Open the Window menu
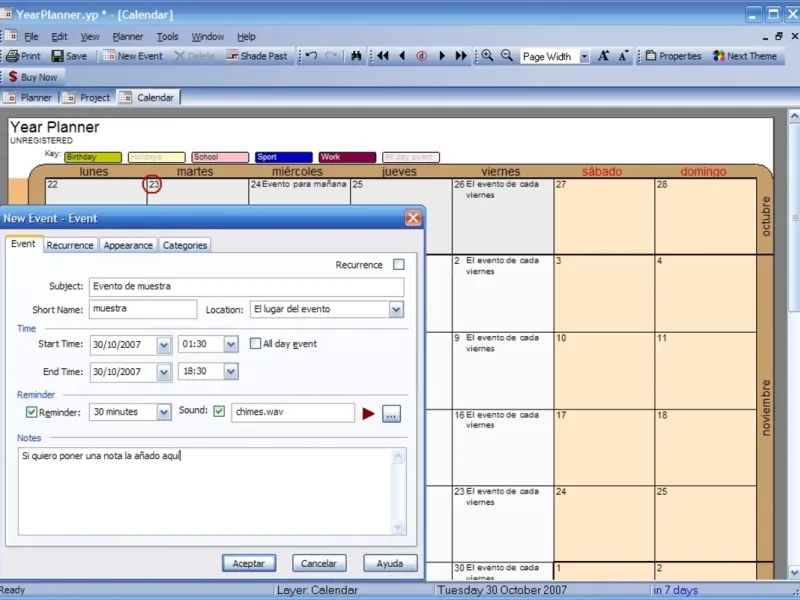 208,37
